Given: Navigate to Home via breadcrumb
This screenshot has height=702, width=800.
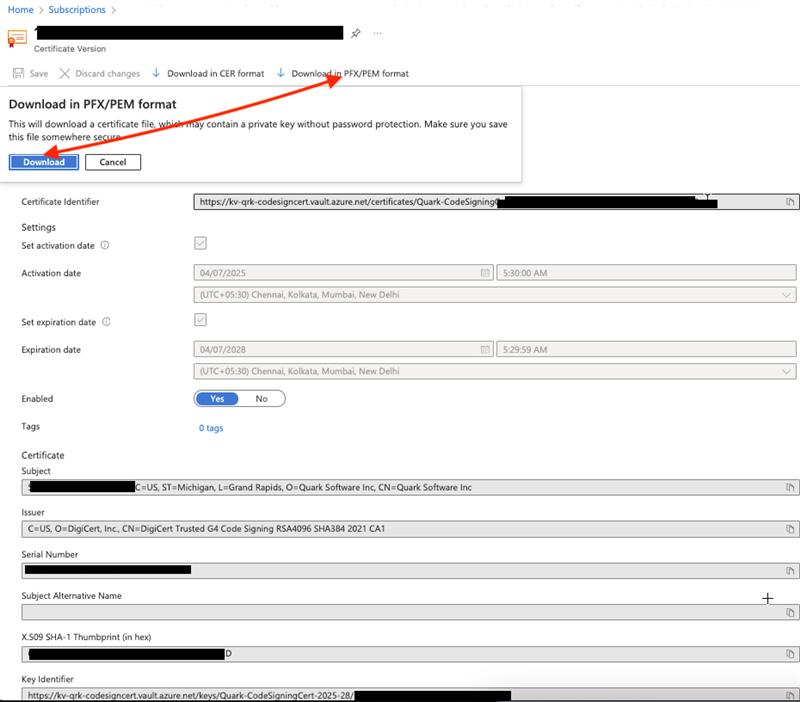Looking at the screenshot, I should tap(18, 8).
